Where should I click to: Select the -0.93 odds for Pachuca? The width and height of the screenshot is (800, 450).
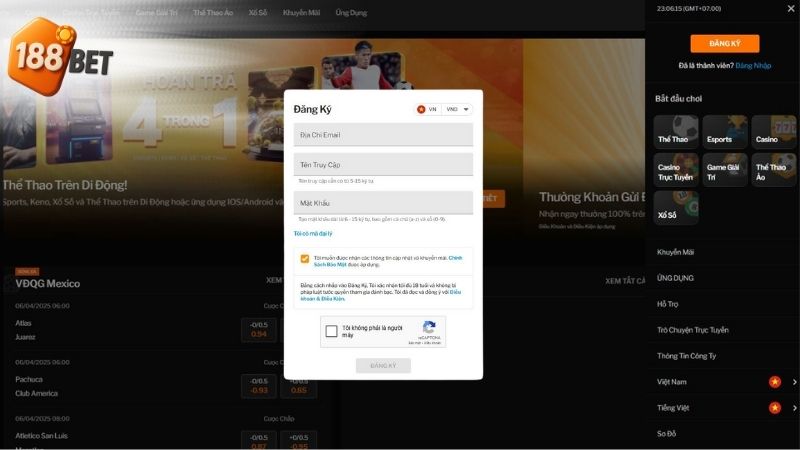coord(259,386)
